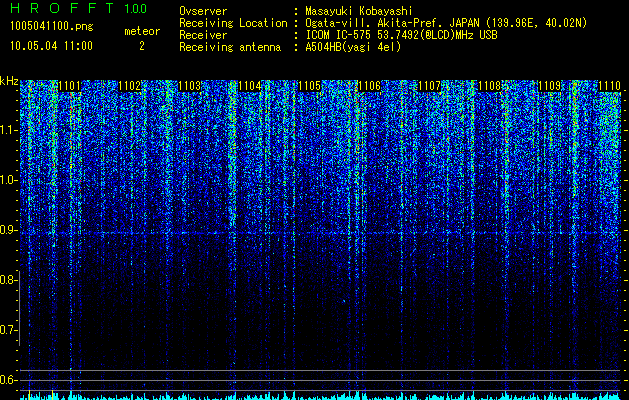Click the meteor label
This screenshot has height=400, width=629.
click(142, 31)
